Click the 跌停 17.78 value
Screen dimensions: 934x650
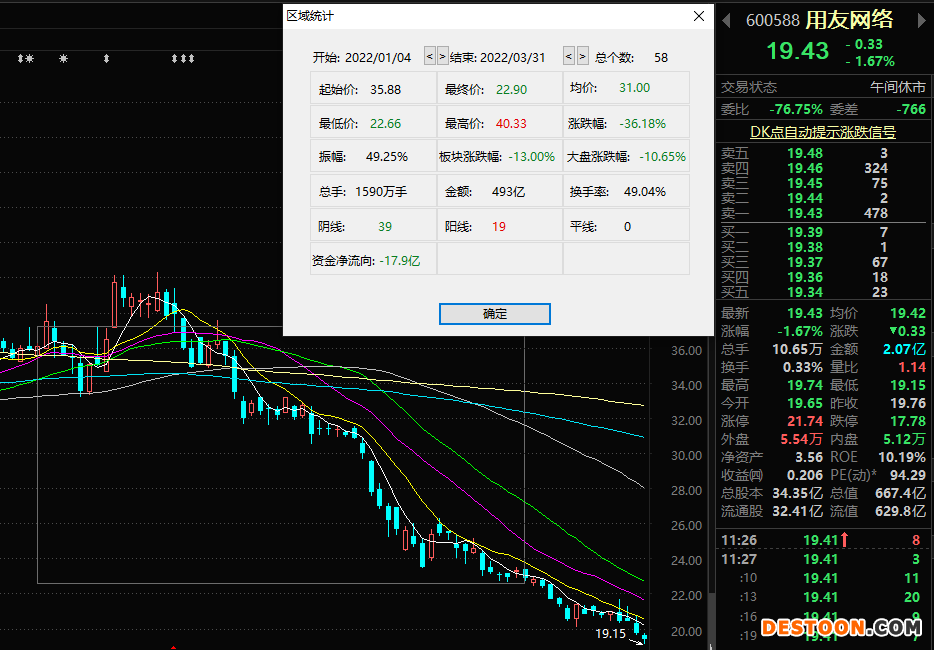[x=908, y=421]
